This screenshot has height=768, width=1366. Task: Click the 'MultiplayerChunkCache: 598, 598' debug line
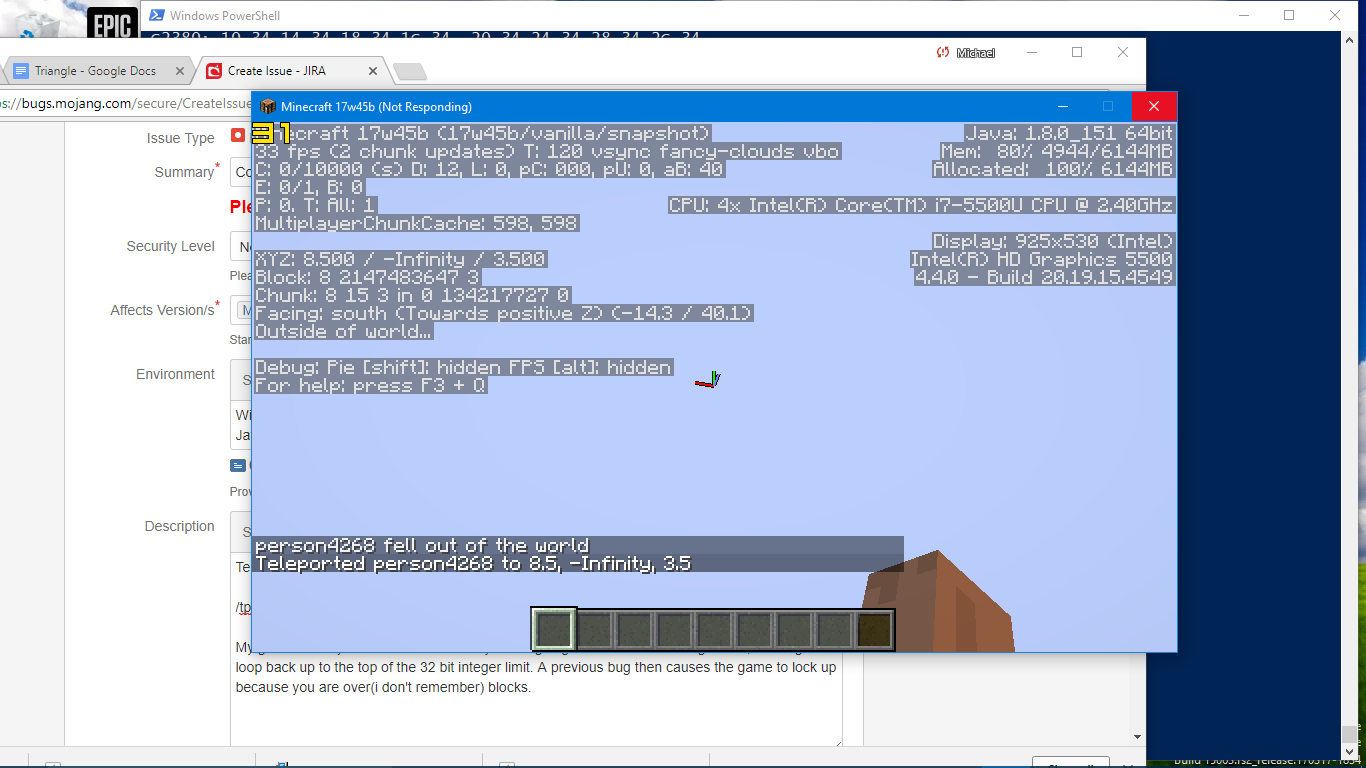[x=416, y=224]
